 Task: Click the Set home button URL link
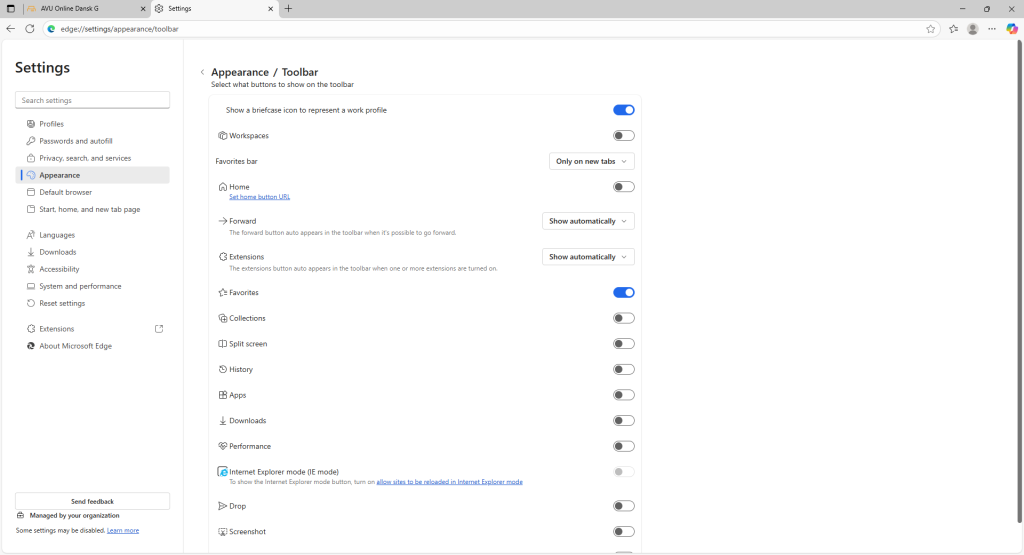click(x=259, y=197)
